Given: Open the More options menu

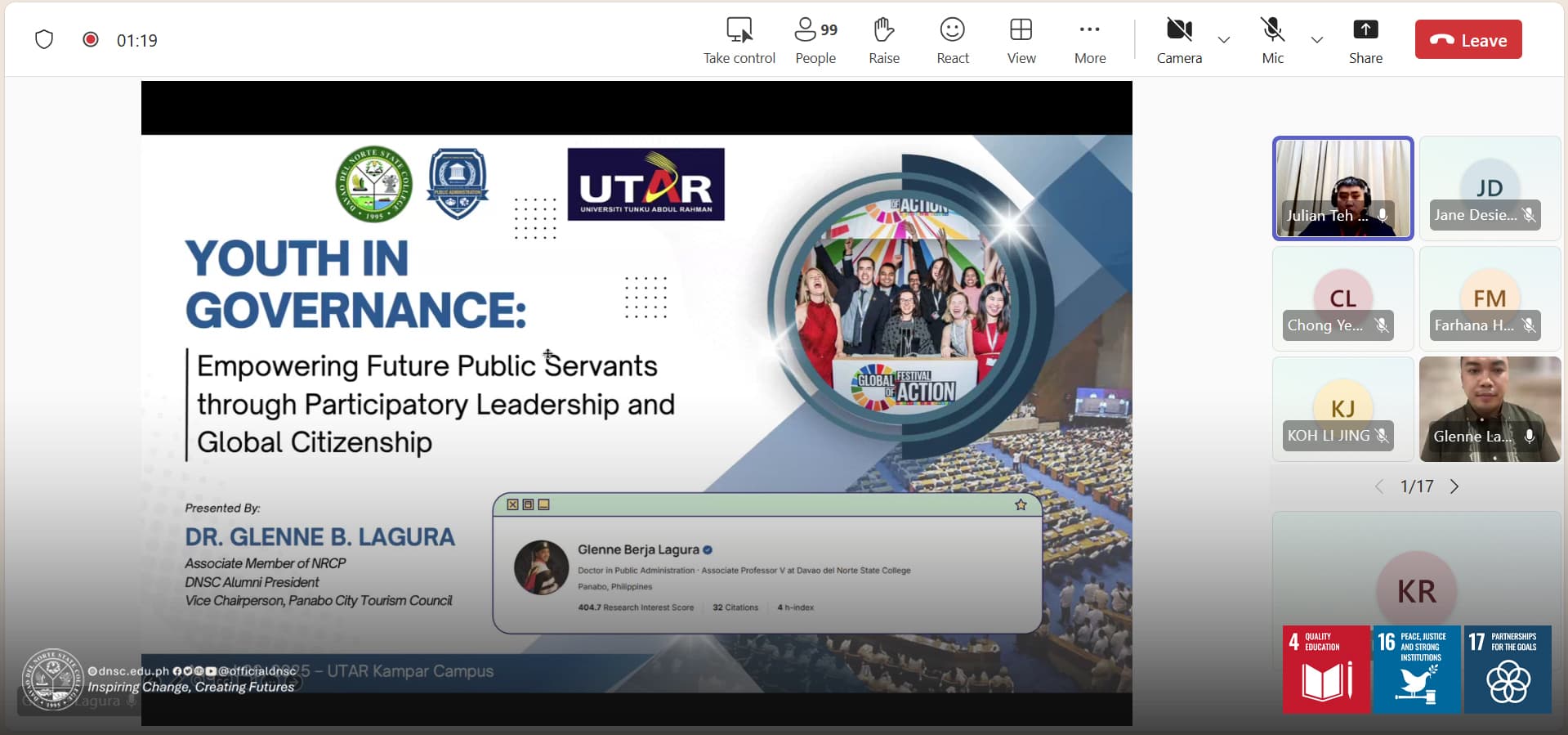Looking at the screenshot, I should tap(1089, 40).
